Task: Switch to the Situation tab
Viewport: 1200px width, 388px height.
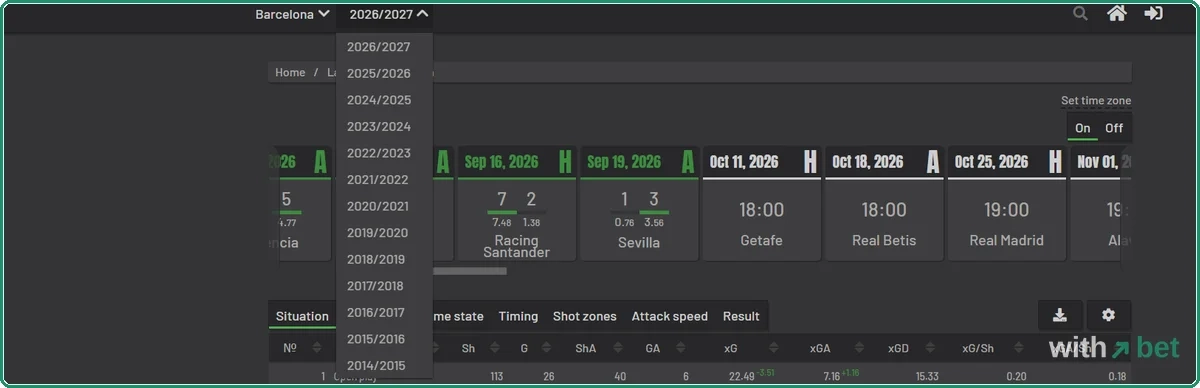Action: tap(302, 316)
